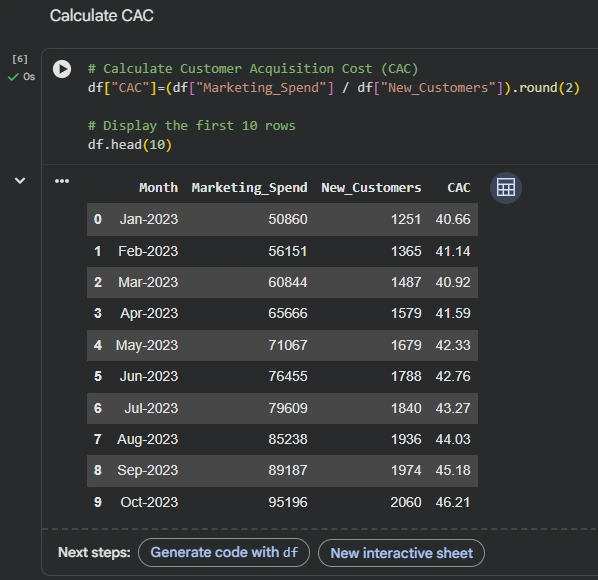The height and width of the screenshot is (580, 598).
Task: Click the Apr-2023 cell
Action: pos(149,313)
